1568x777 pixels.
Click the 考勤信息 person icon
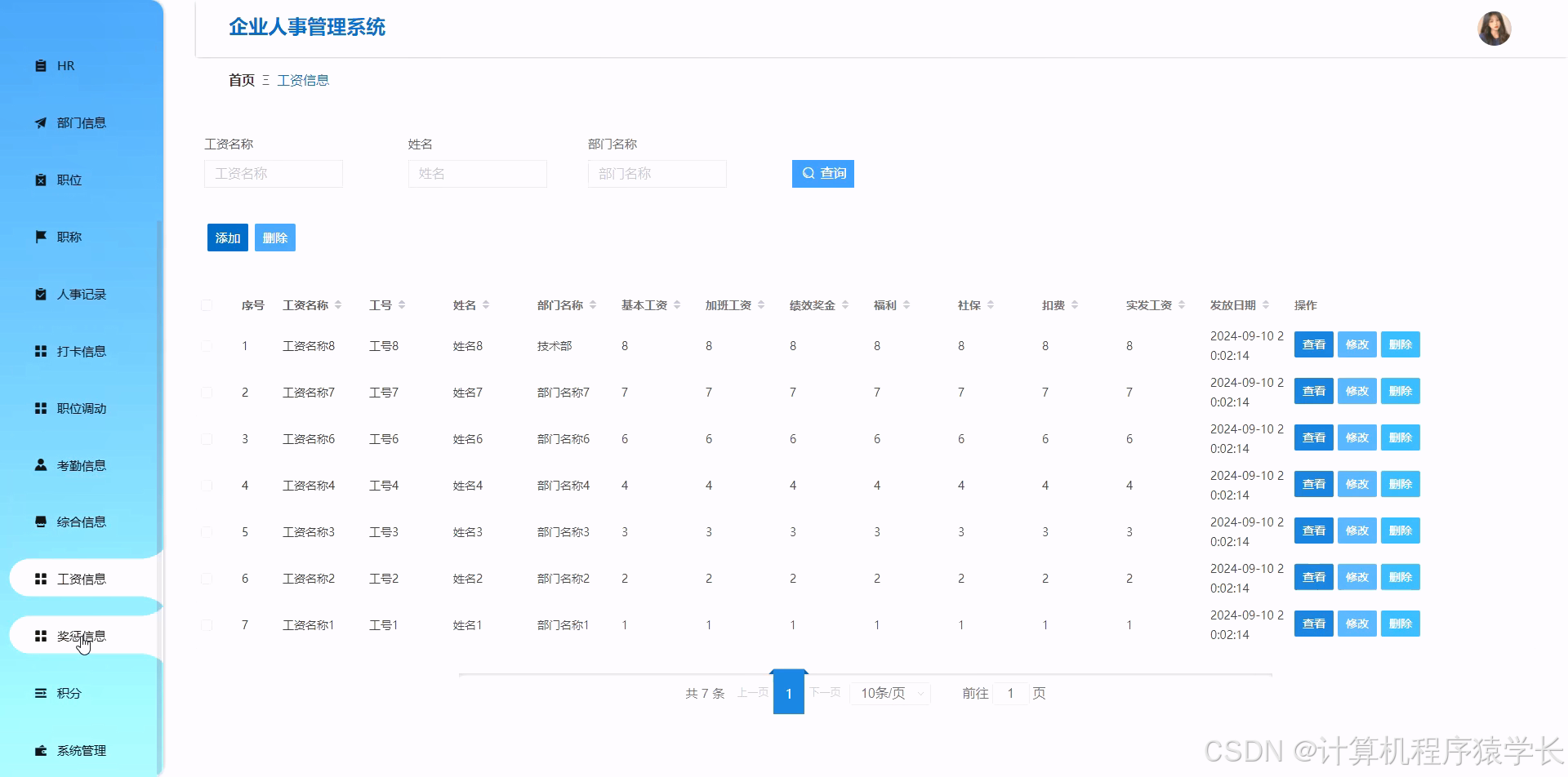click(x=41, y=464)
